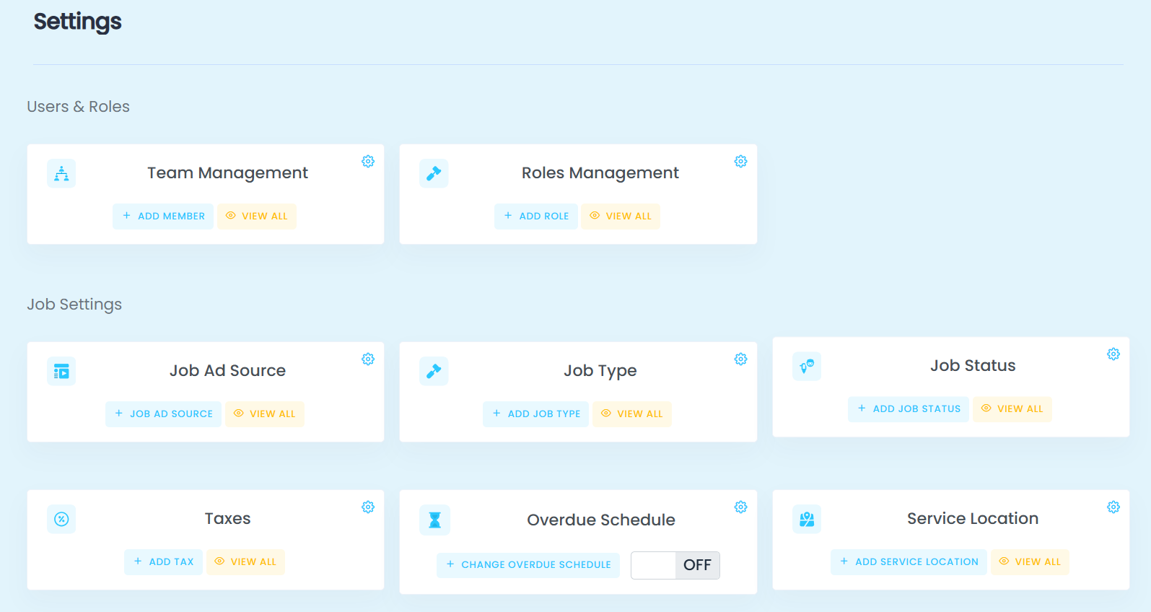Click the Job Ad Source gear icon
This screenshot has width=1151, height=612.
coord(368,359)
